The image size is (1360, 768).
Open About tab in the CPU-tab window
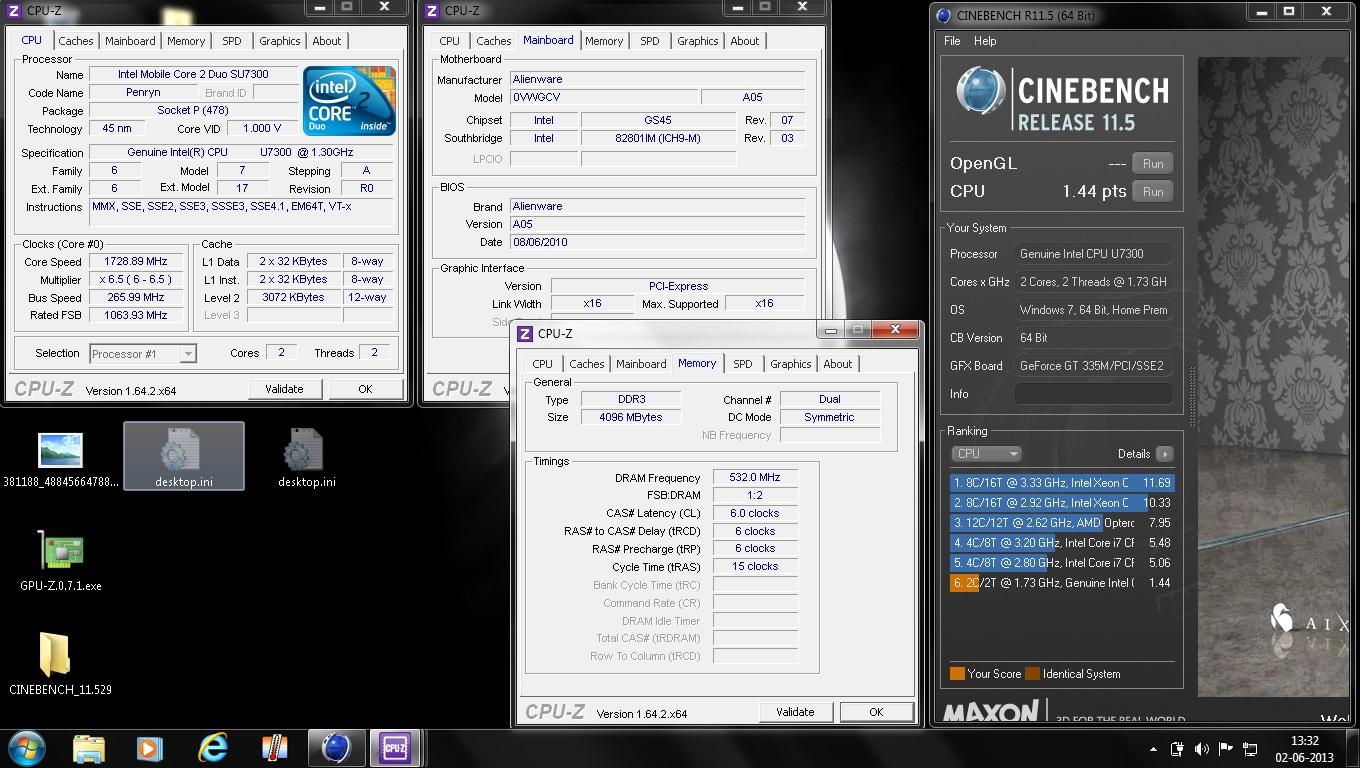click(327, 41)
